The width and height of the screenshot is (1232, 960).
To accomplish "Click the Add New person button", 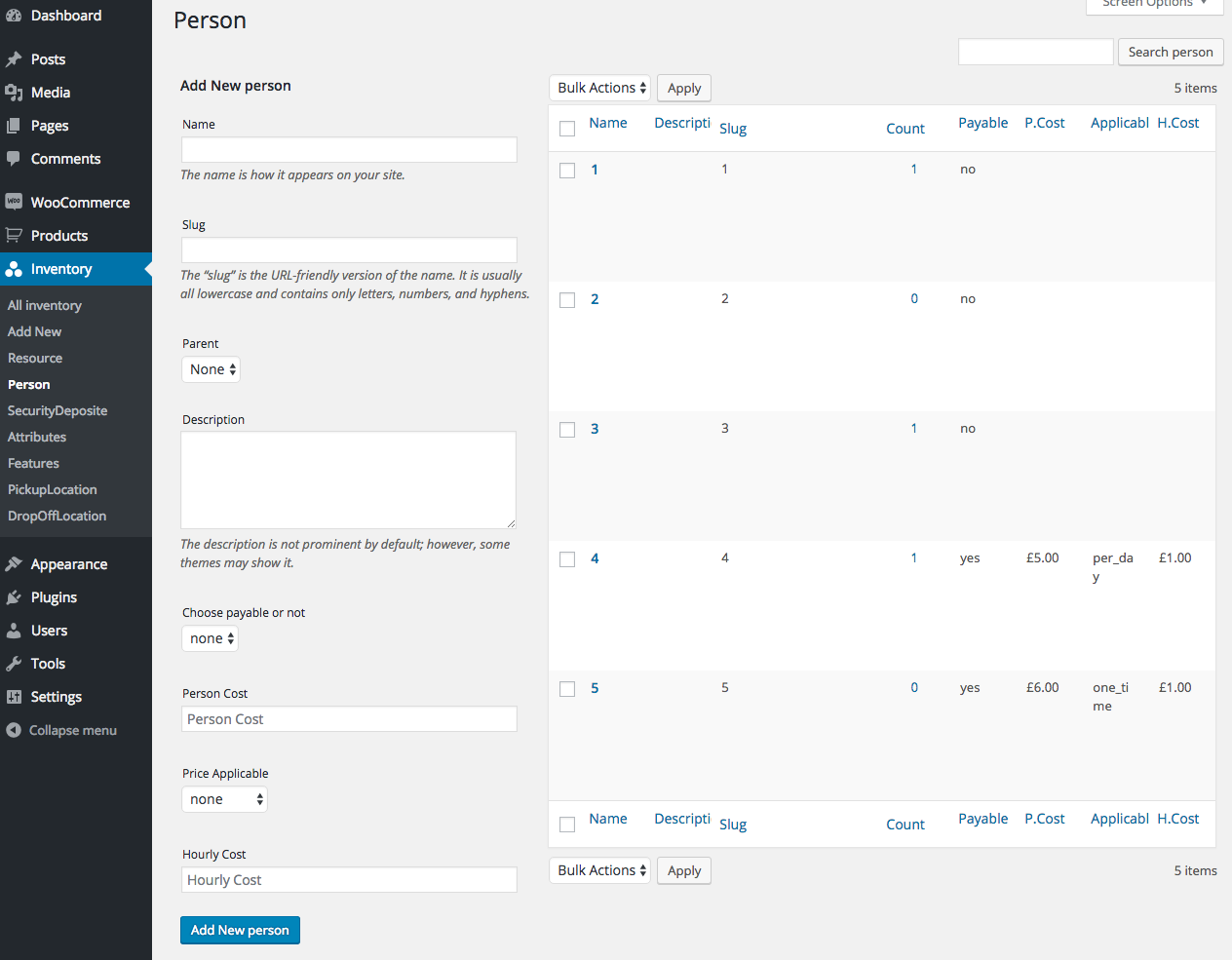I will click(240, 930).
